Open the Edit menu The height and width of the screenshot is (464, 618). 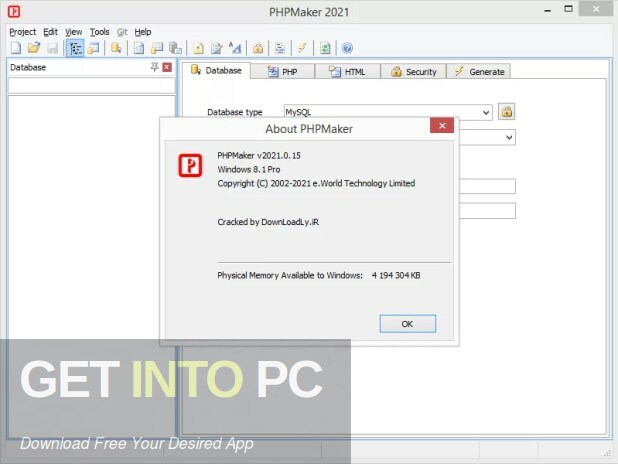point(50,32)
